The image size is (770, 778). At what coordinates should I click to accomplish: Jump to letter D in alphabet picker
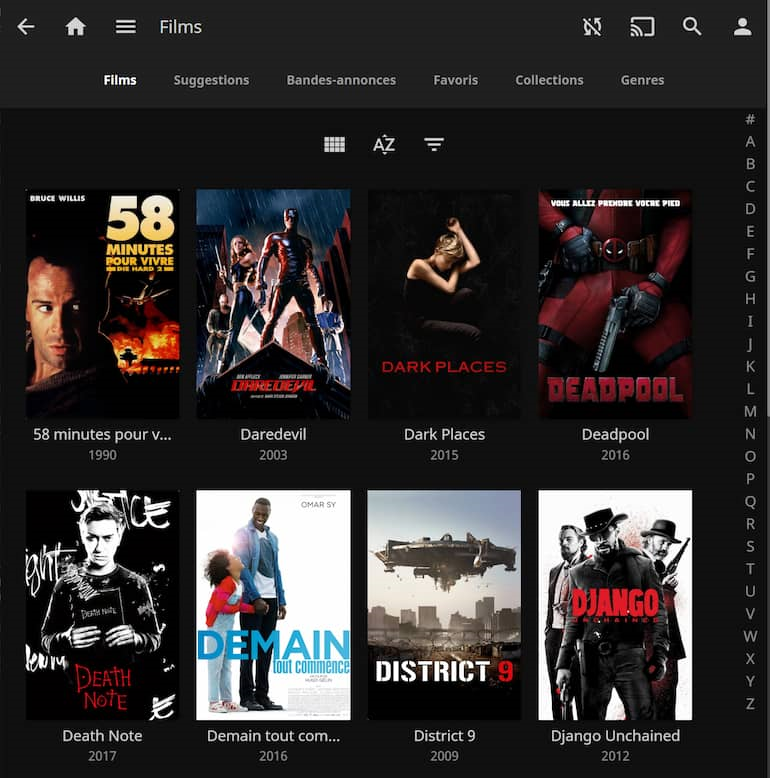click(750, 209)
